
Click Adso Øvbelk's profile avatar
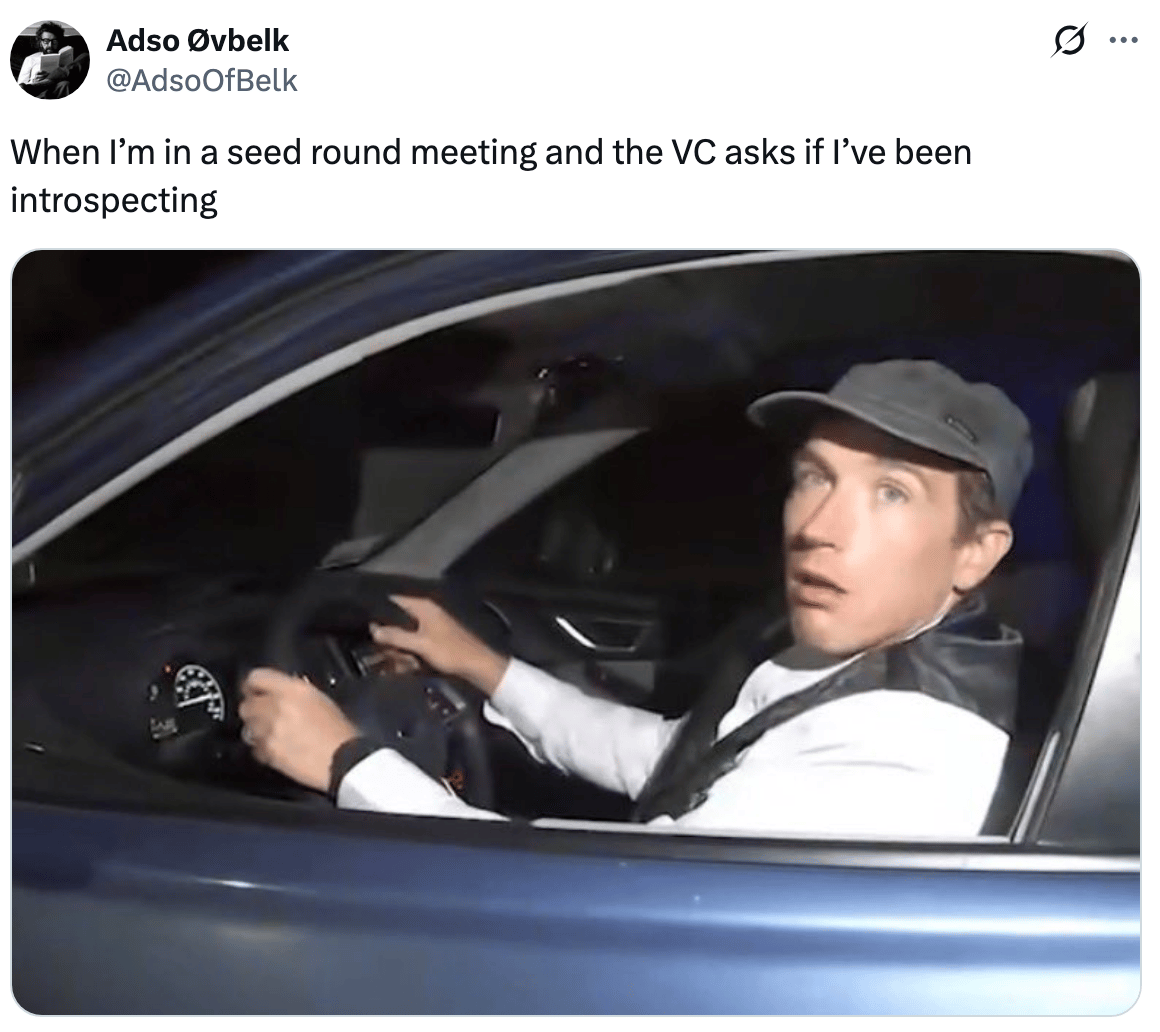pos(50,59)
